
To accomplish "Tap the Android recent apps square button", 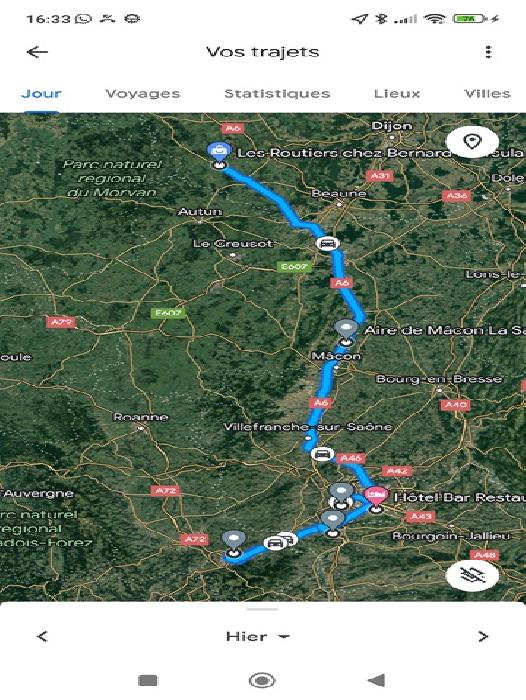I will (148, 681).
